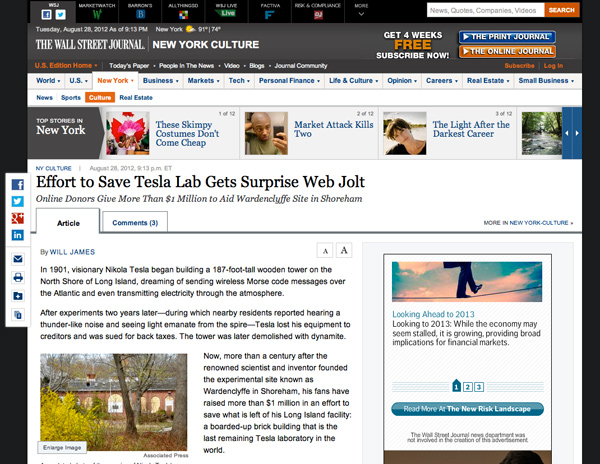Select the Article tab
This screenshot has width=600, height=464.
point(68,221)
